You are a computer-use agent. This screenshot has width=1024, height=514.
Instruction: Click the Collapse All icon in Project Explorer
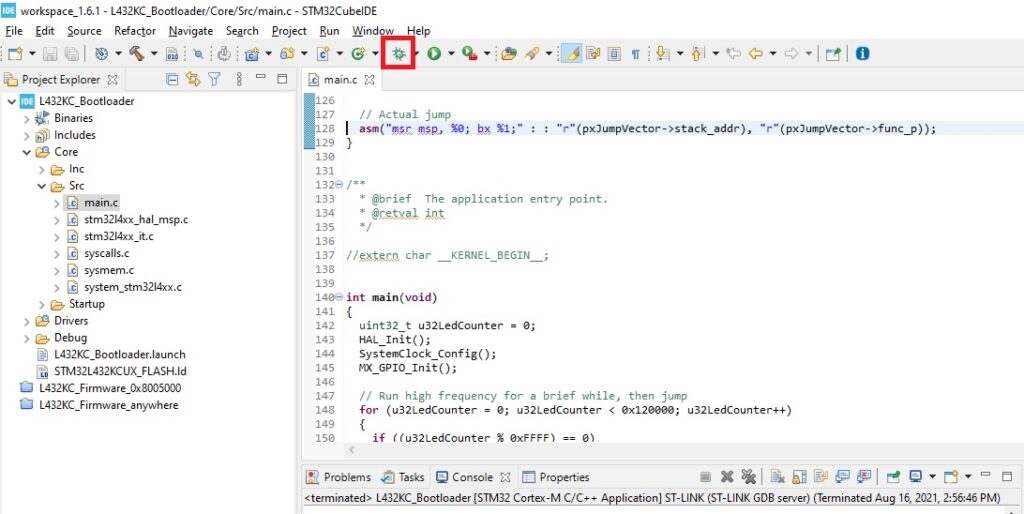click(x=172, y=80)
